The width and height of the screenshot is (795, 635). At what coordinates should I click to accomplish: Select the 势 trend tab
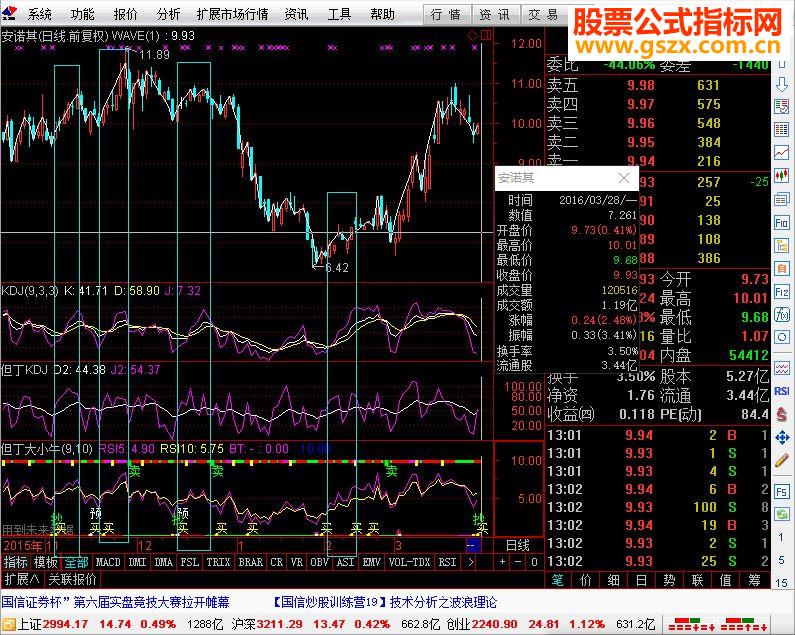click(x=669, y=580)
